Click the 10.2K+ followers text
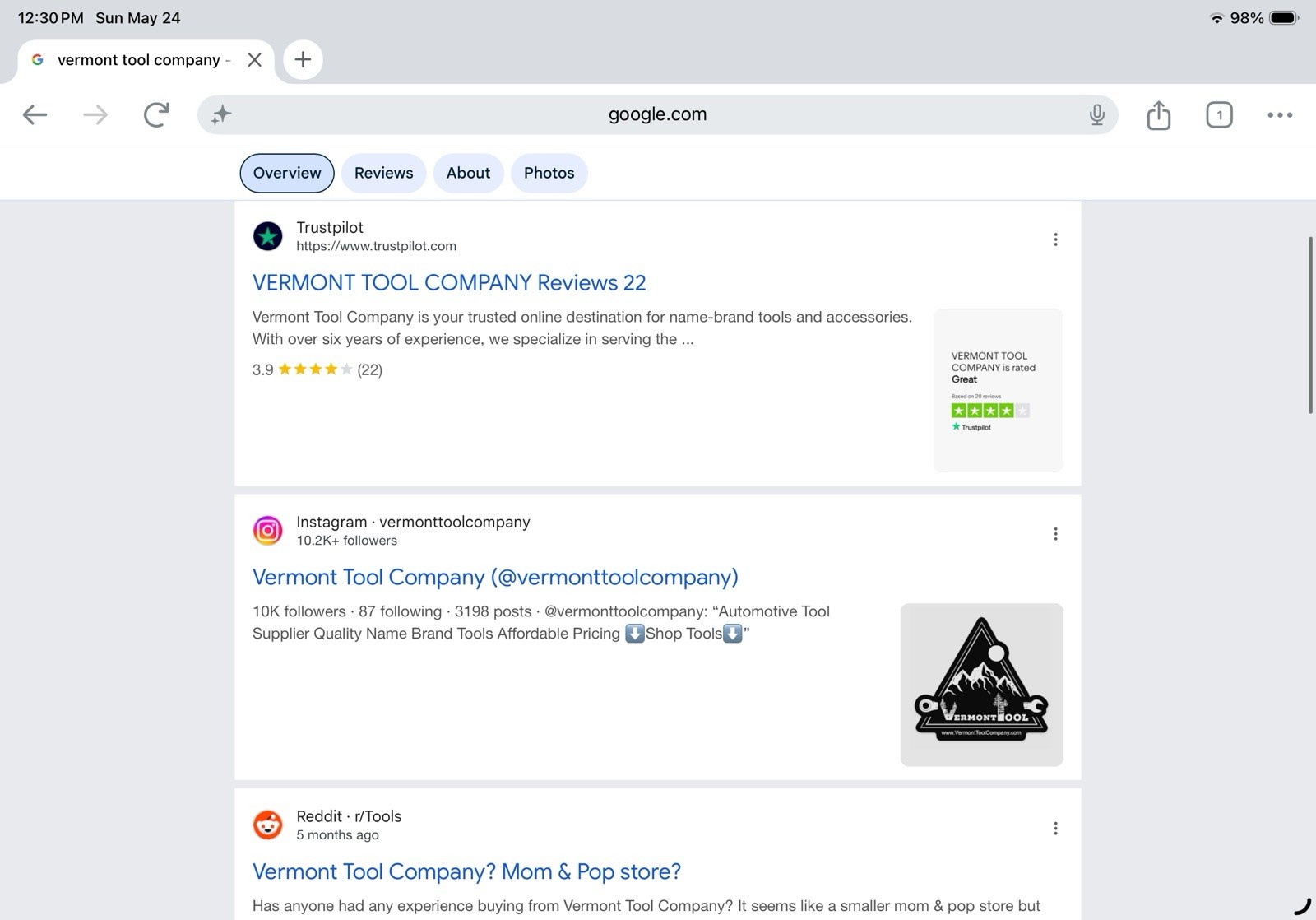The image size is (1316, 920). click(346, 541)
